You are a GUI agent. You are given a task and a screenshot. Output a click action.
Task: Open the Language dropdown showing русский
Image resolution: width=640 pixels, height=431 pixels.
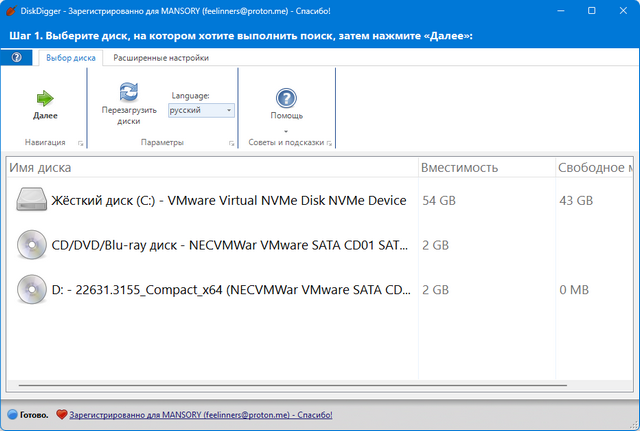(201, 110)
